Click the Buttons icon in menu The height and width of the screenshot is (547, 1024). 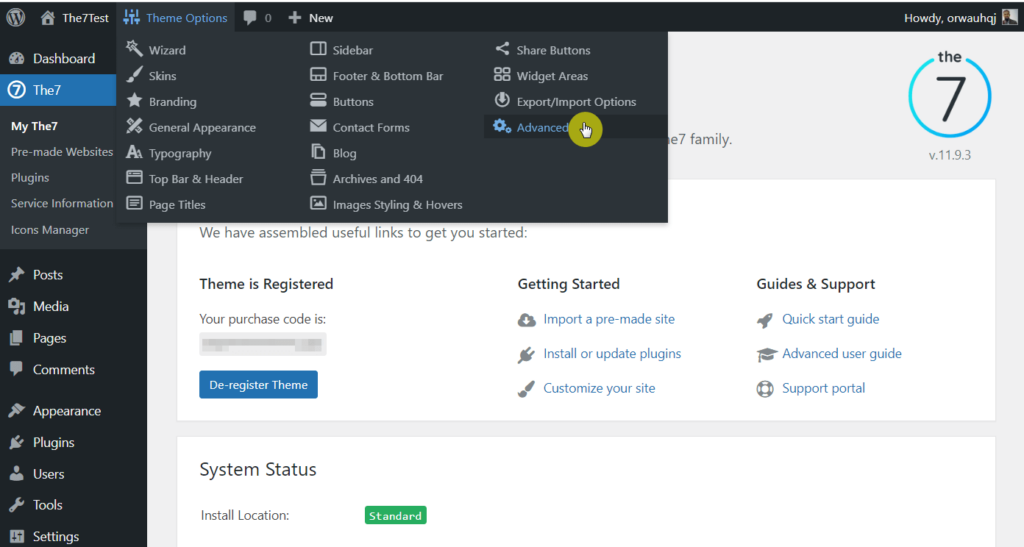(318, 101)
